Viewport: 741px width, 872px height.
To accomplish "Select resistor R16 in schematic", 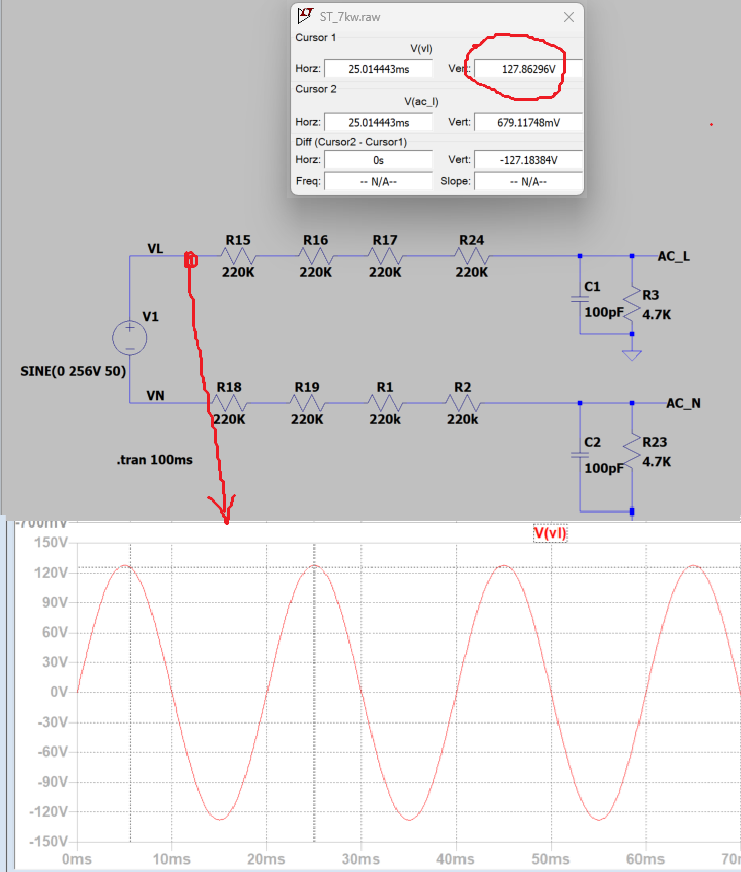I will (315, 256).
